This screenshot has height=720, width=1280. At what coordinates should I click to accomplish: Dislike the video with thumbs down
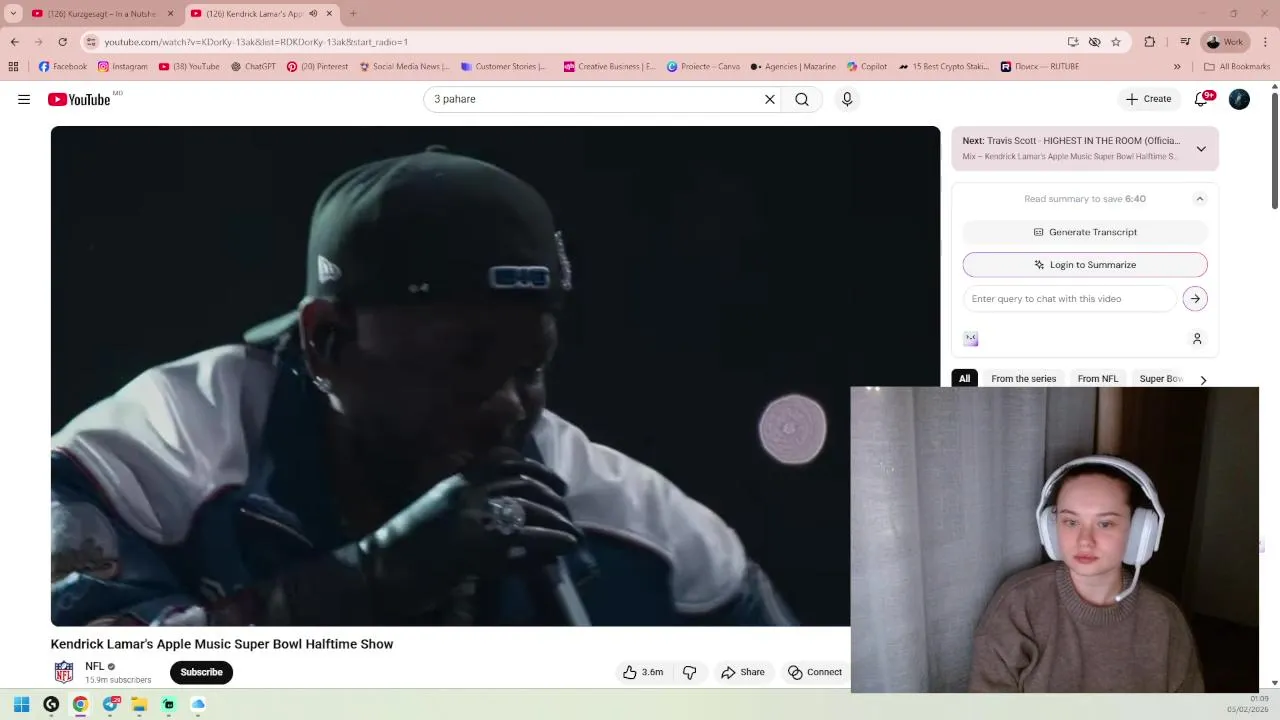(689, 672)
